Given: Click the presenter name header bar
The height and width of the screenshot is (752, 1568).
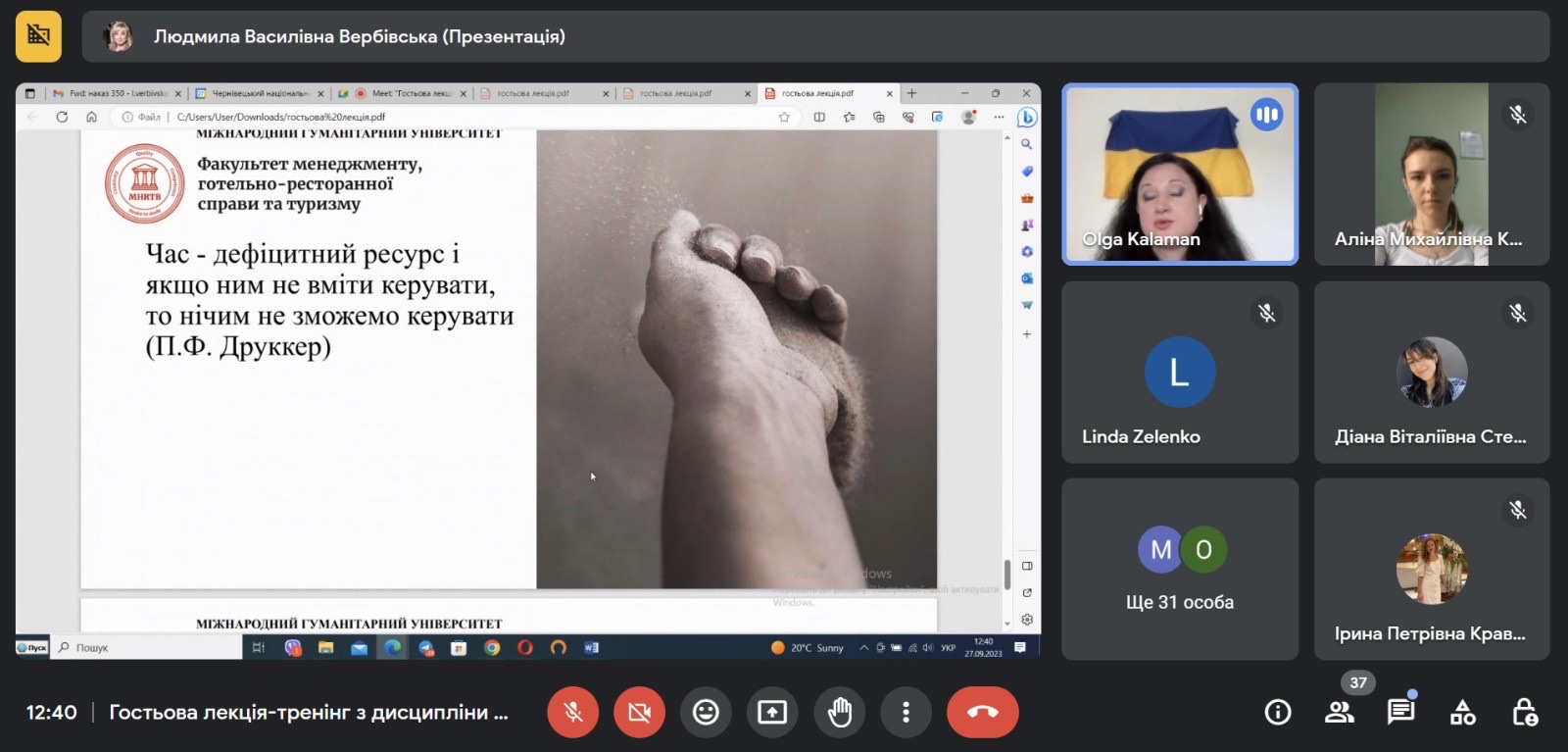Looking at the screenshot, I should [813, 36].
